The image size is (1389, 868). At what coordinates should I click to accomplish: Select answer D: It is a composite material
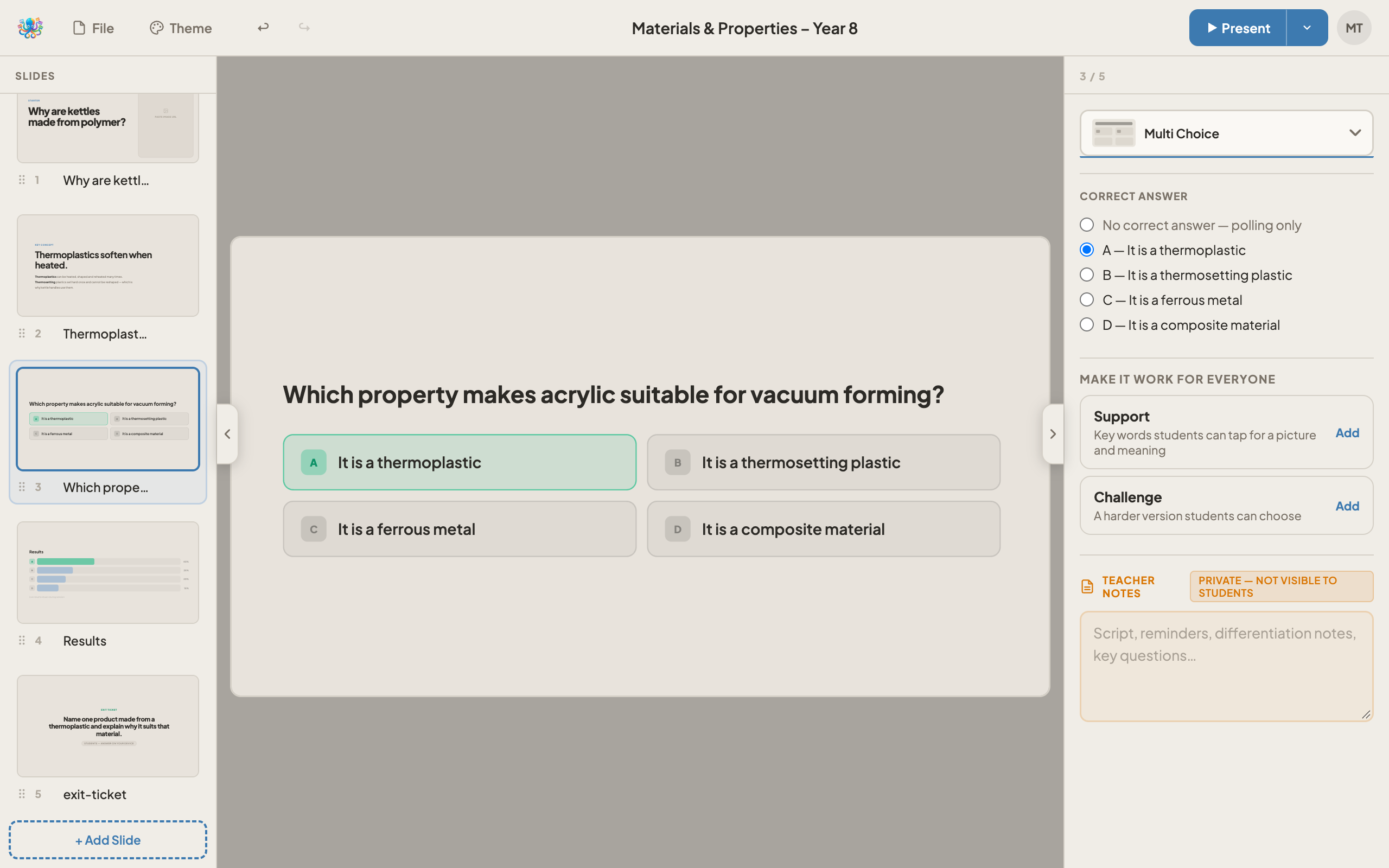click(824, 529)
